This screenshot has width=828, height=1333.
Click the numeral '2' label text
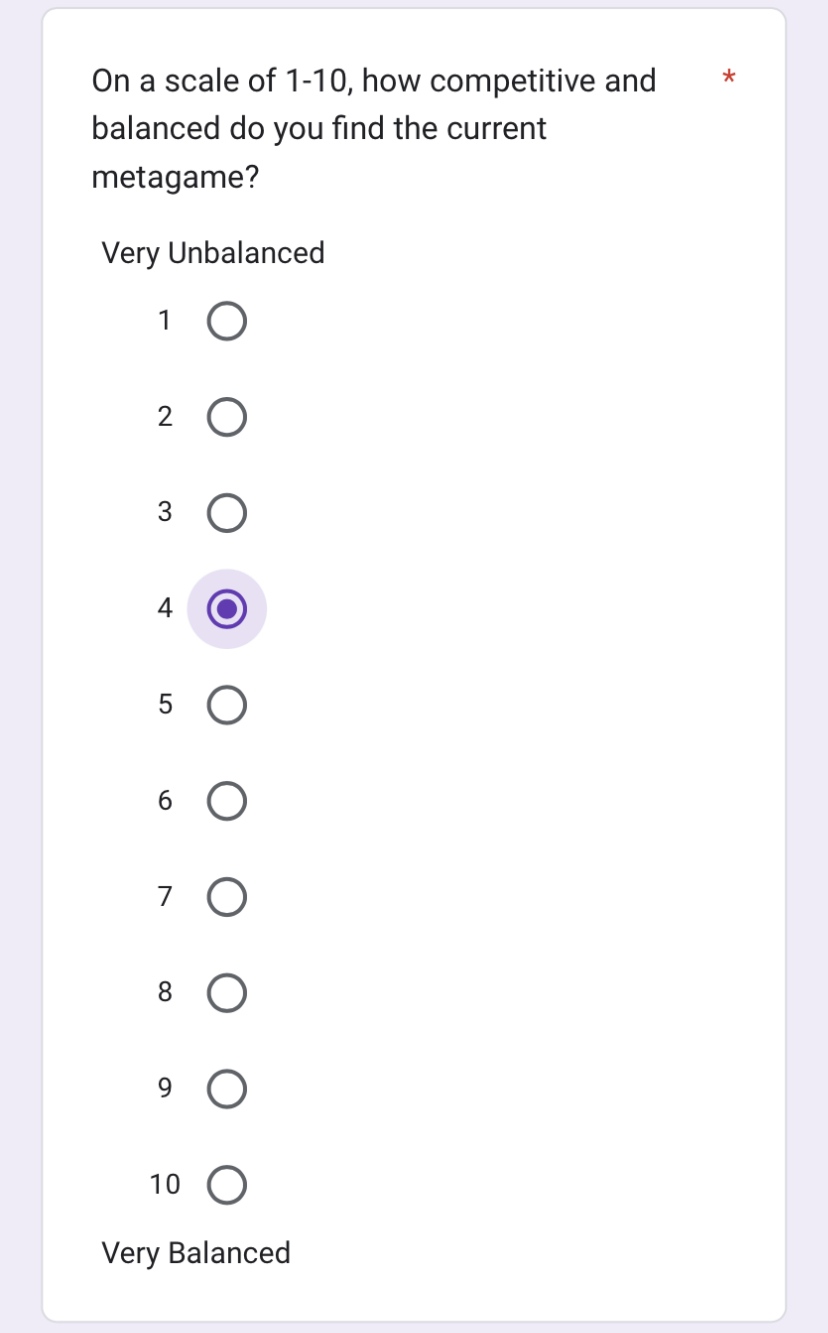164,417
